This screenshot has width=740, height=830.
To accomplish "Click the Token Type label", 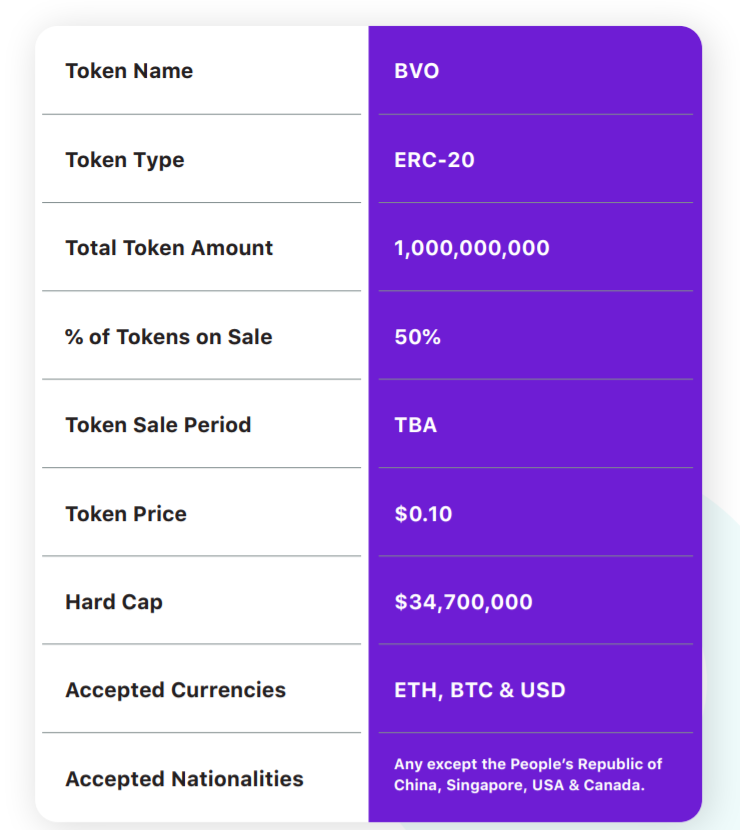I will click(125, 160).
